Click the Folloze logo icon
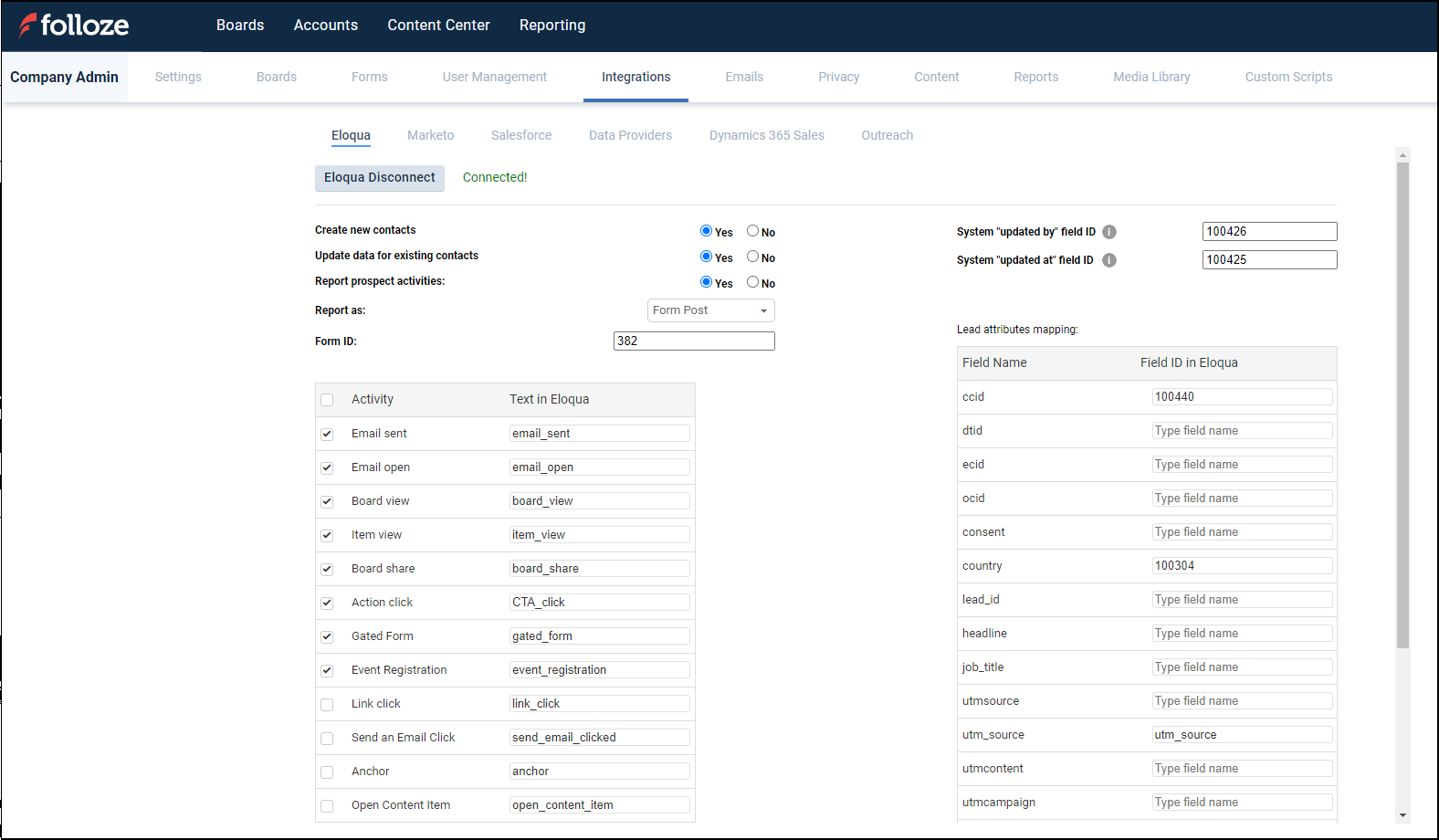This screenshot has width=1439, height=840. (28, 25)
